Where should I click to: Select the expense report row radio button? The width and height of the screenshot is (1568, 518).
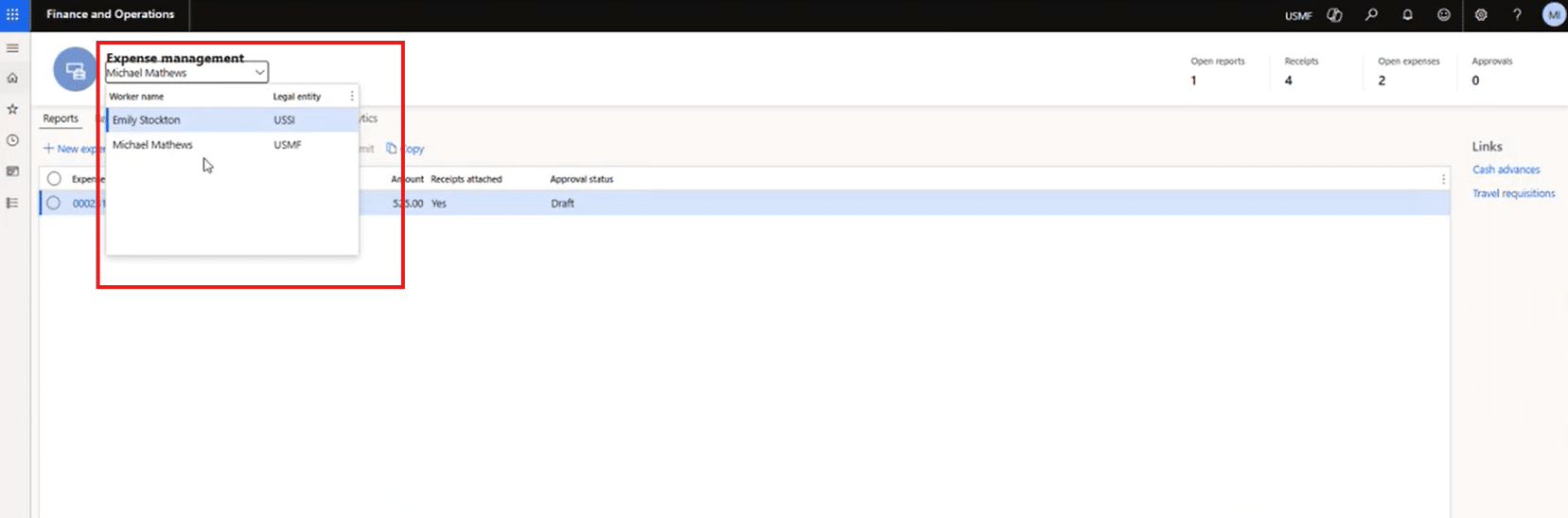coord(54,203)
